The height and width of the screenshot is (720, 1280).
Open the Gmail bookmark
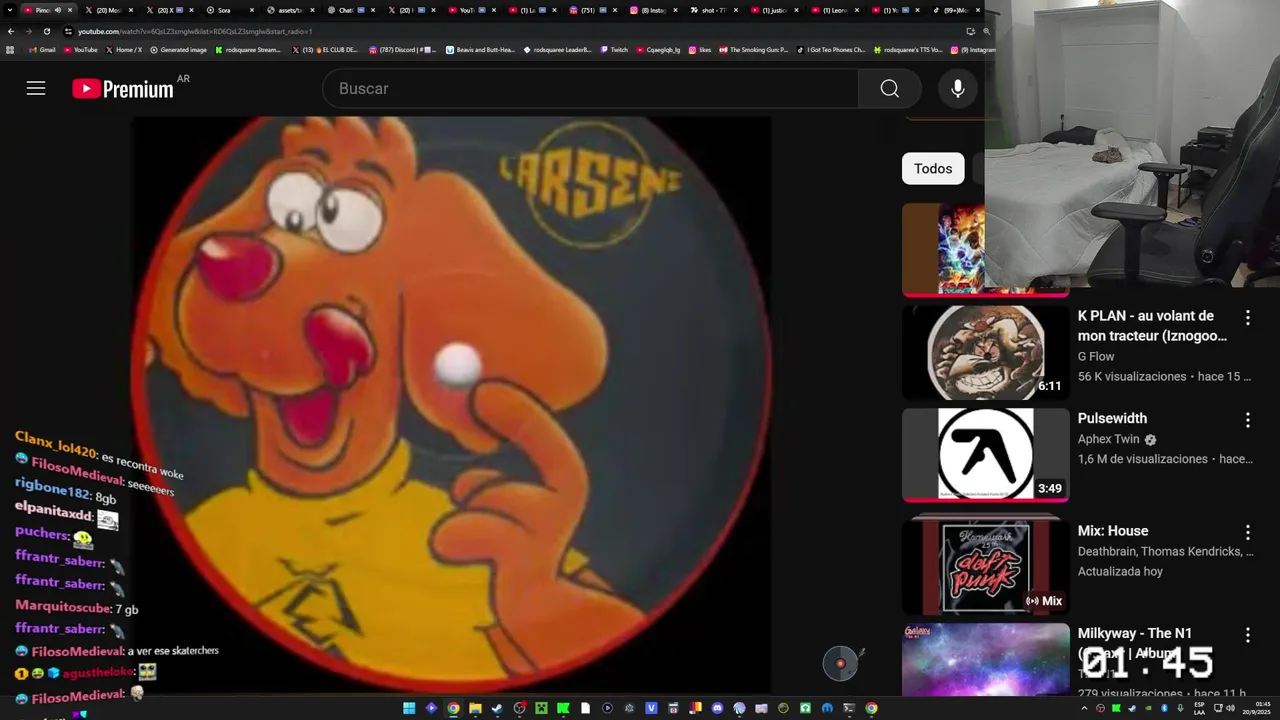pyautogui.click(x=42, y=50)
